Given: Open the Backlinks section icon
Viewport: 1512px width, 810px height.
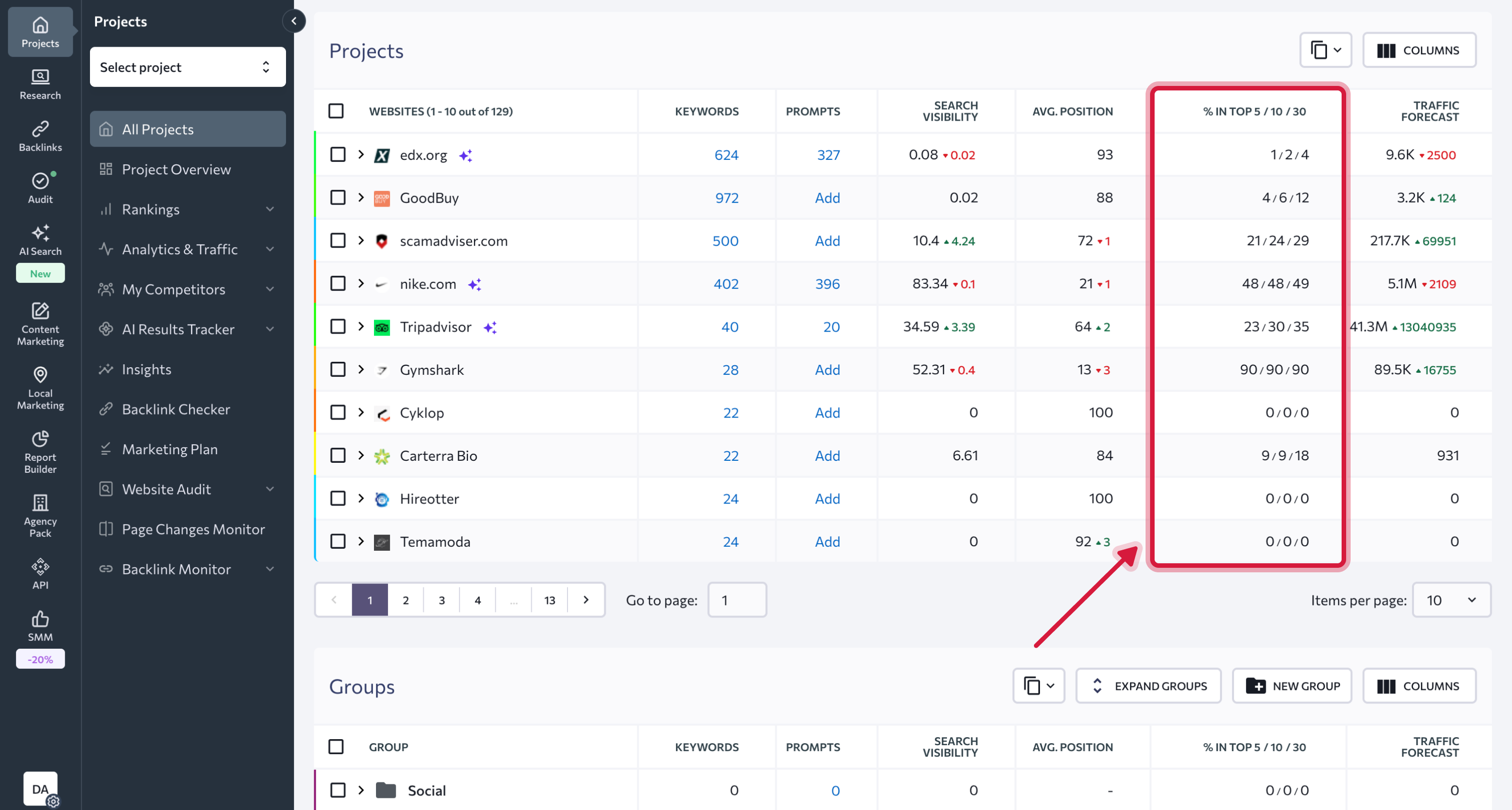Looking at the screenshot, I should (x=40, y=136).
